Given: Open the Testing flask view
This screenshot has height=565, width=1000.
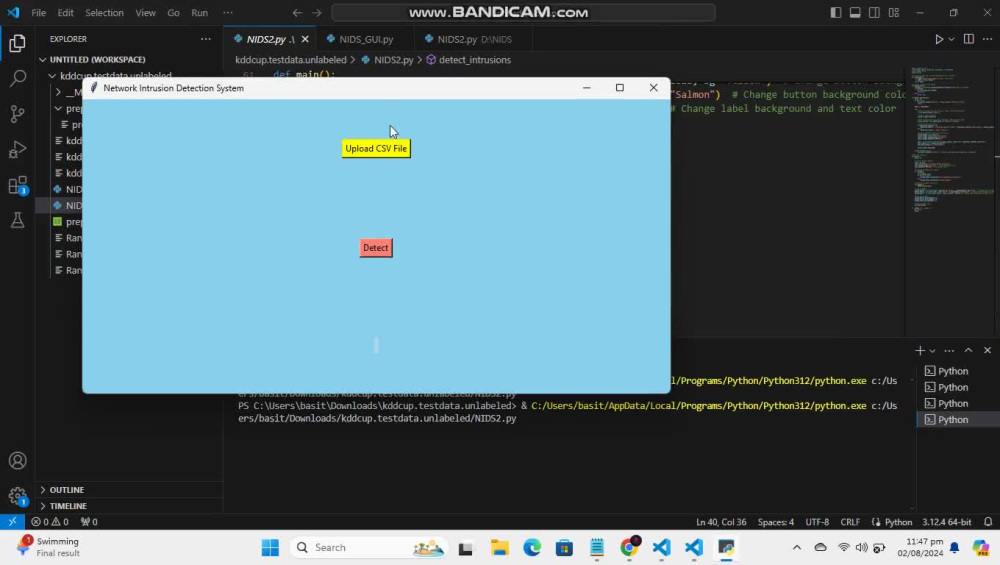Looking at the screenshot, I should point(17,221).
